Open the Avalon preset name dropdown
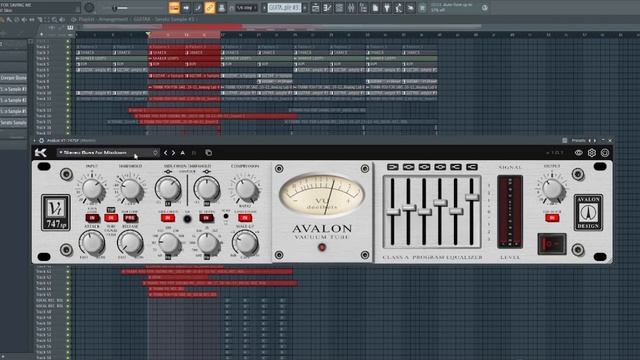640x360 pixels. pos(108,153)
